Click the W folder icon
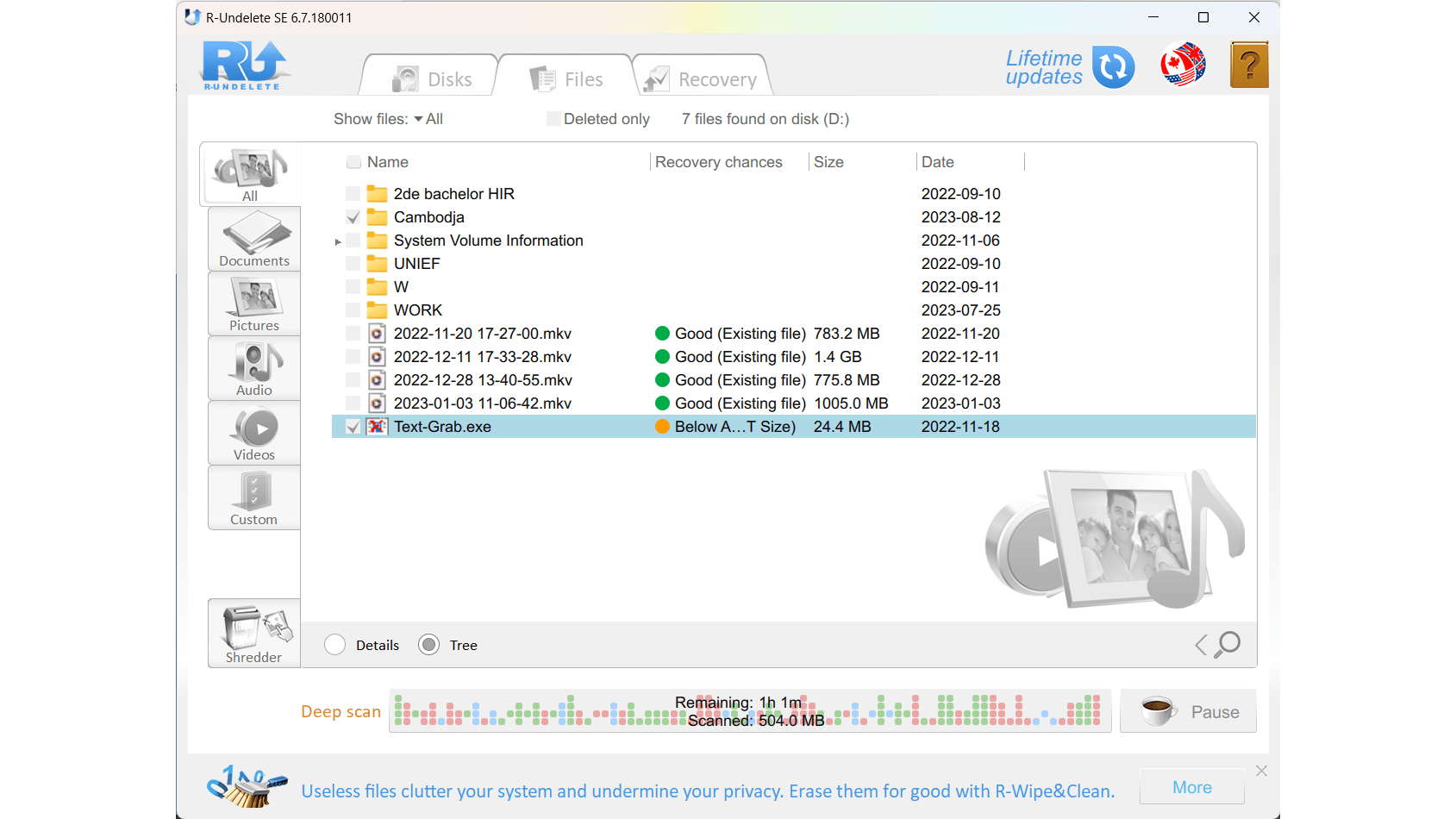 pyautogui.click(x=378, y=287)
